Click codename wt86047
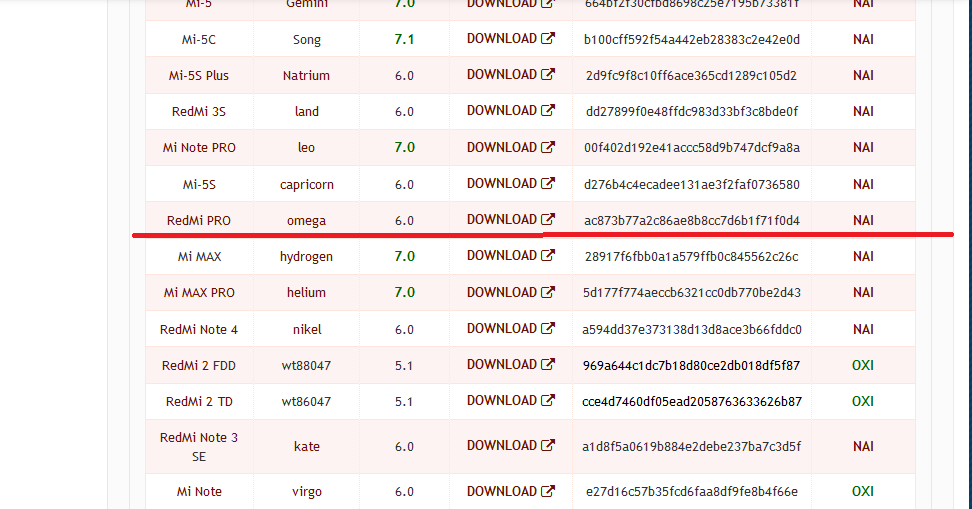The height and width of the screenshot is (509, 972). tap(306, 402)
